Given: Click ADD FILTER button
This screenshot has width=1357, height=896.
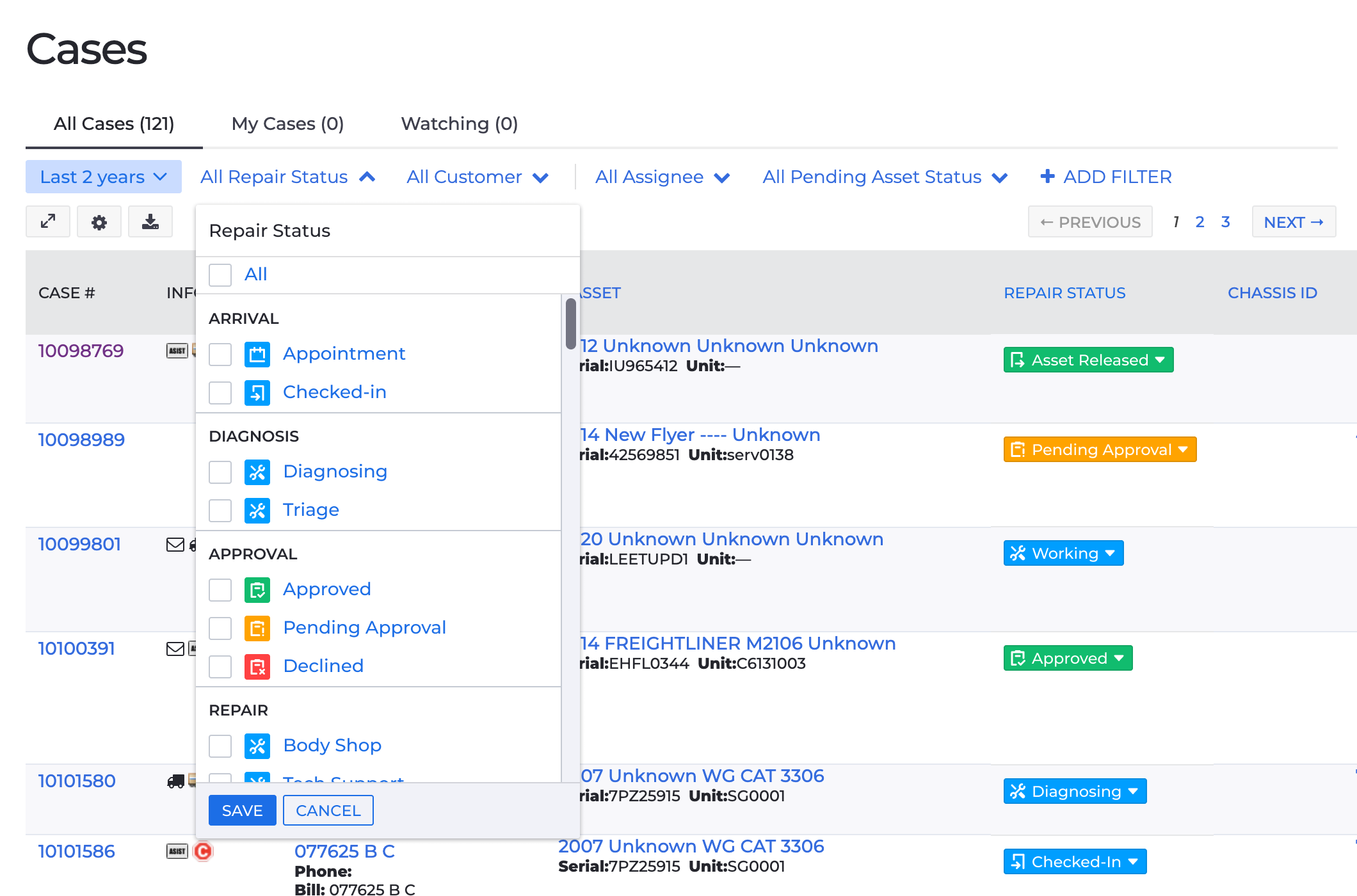Looking at the screenshot, I should pyautogui.click(x=1105, y=177).
